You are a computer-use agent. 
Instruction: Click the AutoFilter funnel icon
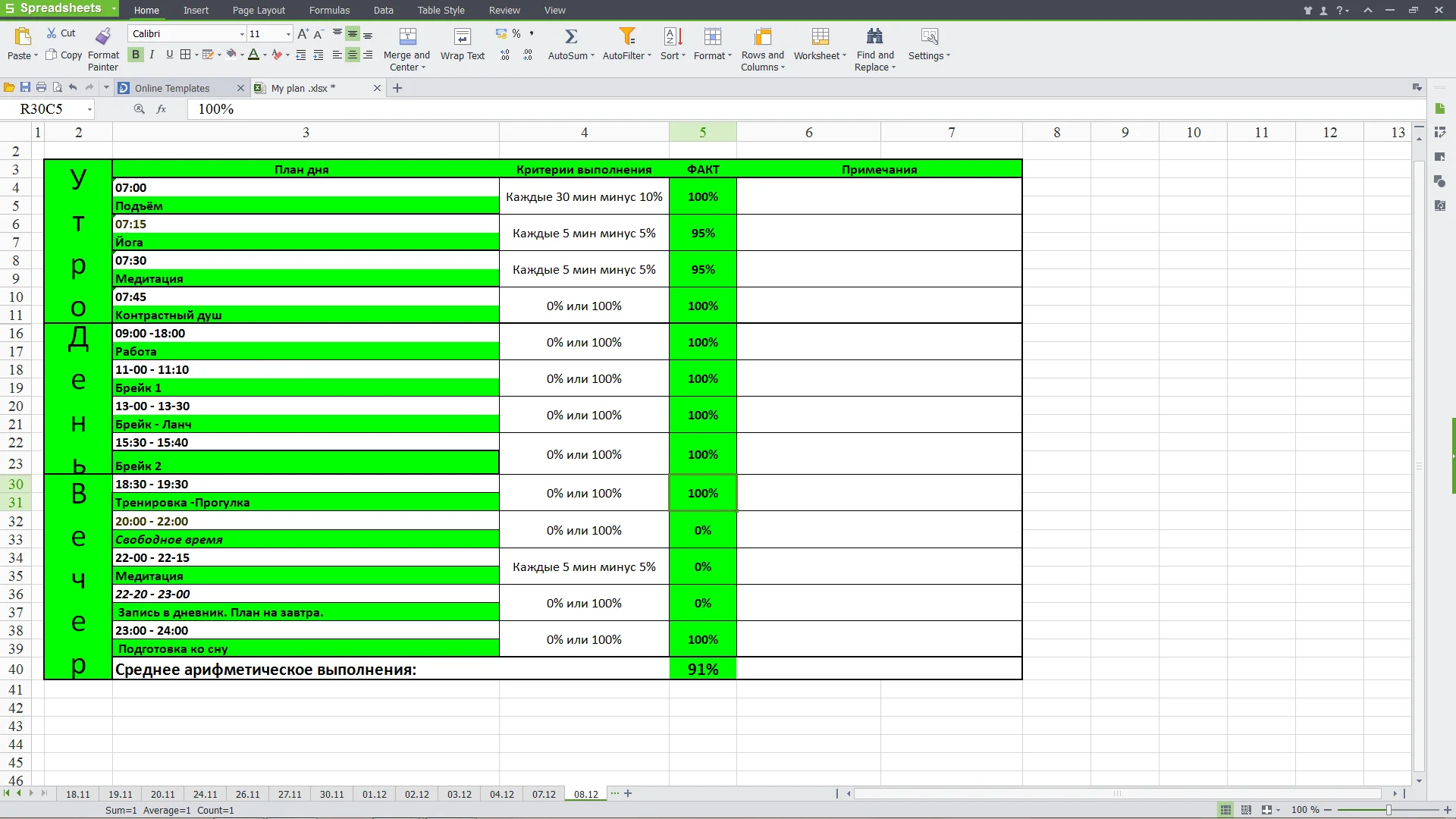[x=627, y=36]
